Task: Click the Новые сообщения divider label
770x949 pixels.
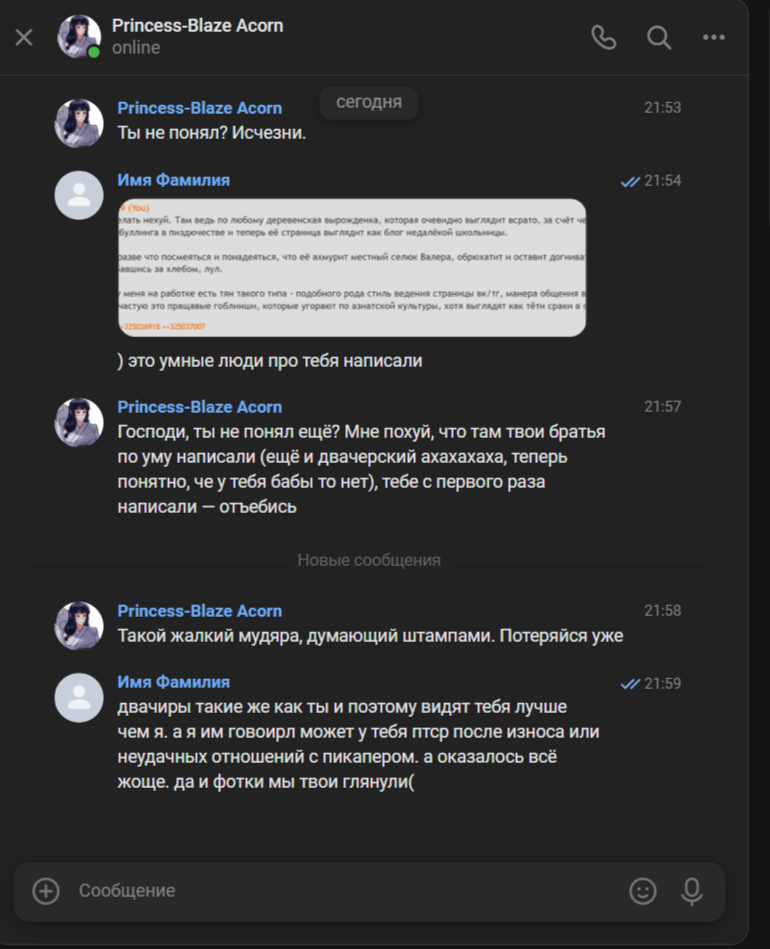Action: pyautogui.click(x=369, y=560)
